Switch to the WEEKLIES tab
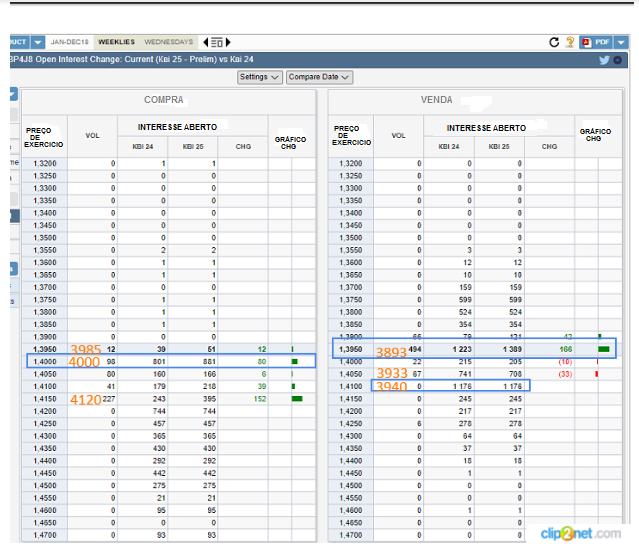Viewport: 639px width, 544px height. [116, 42]
